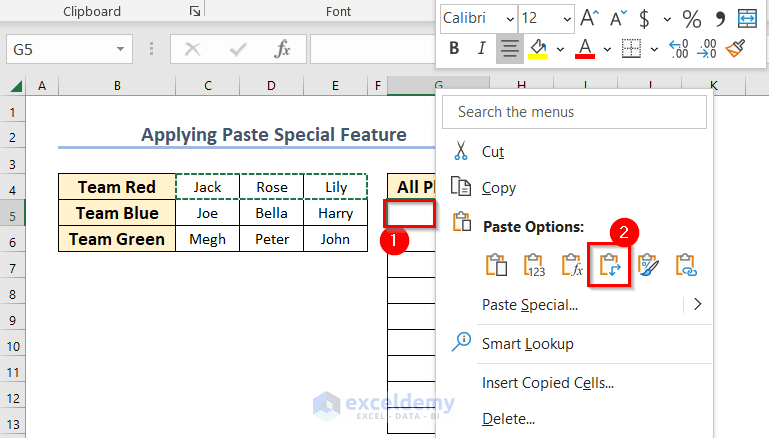Apply the Percent Style format
The image size is (769, 438).
click(x=691, y=18)
